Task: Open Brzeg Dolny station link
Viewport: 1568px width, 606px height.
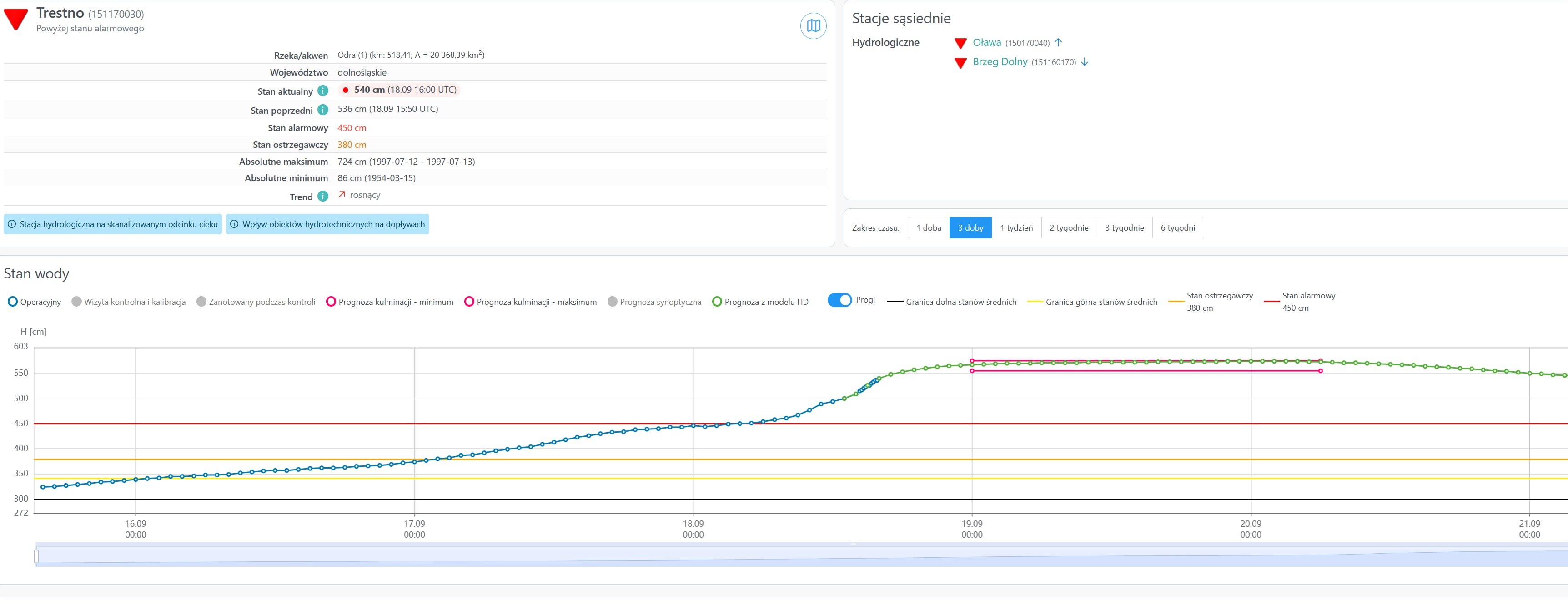Action: [1000, 62]
